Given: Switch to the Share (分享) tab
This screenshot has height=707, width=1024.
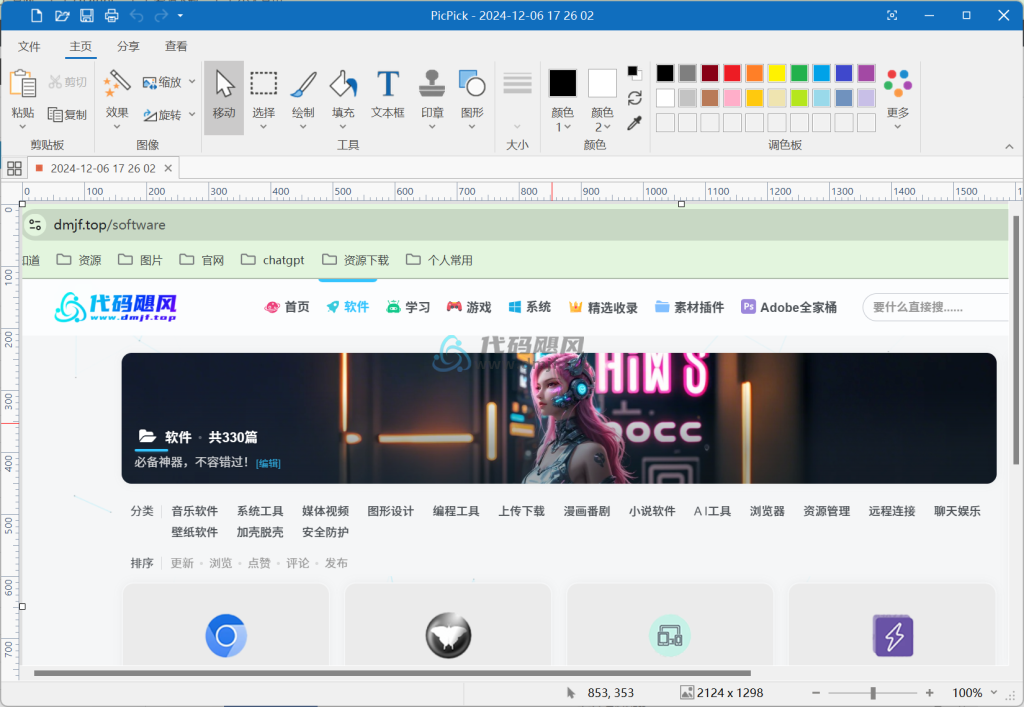Looking at the screenshot, I should (128, 46).
